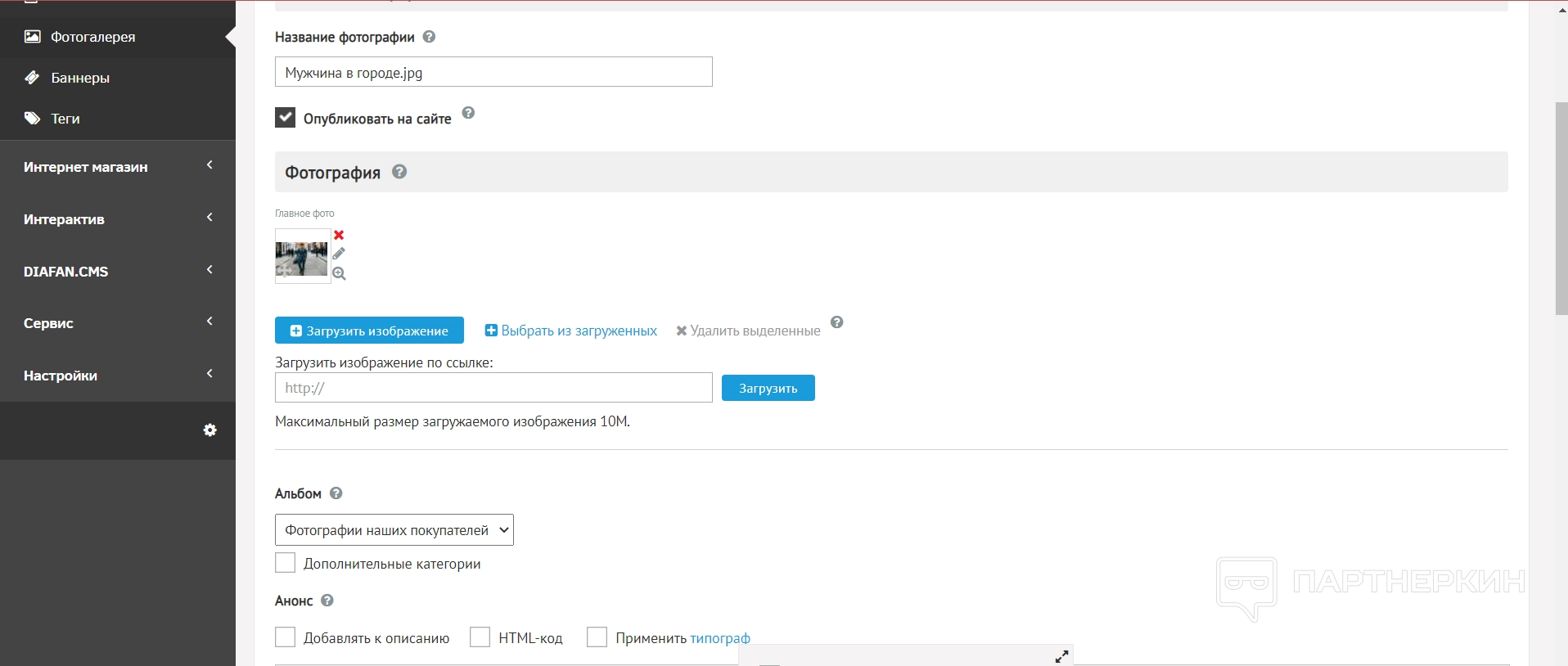Click the Фотогалерея picture icon in sidebar

pos(33,37)
